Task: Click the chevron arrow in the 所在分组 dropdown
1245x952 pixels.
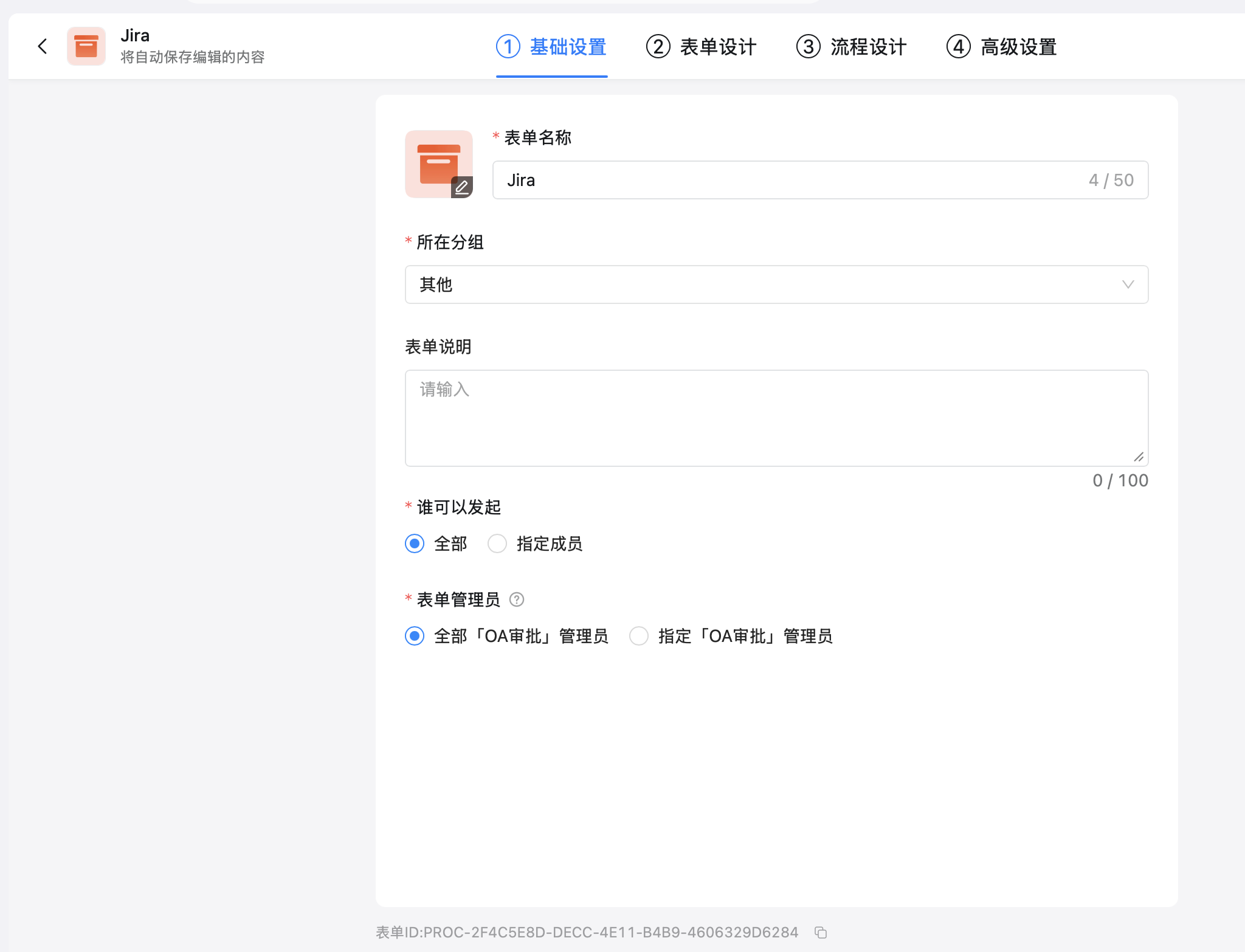Action: [x=1128, y=285]
